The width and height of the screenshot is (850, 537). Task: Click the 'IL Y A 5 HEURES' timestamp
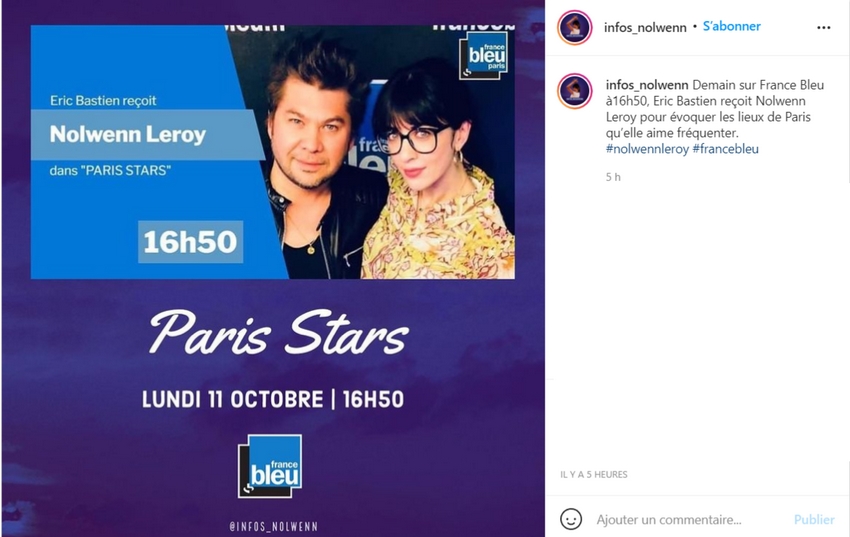click(594, 475)
